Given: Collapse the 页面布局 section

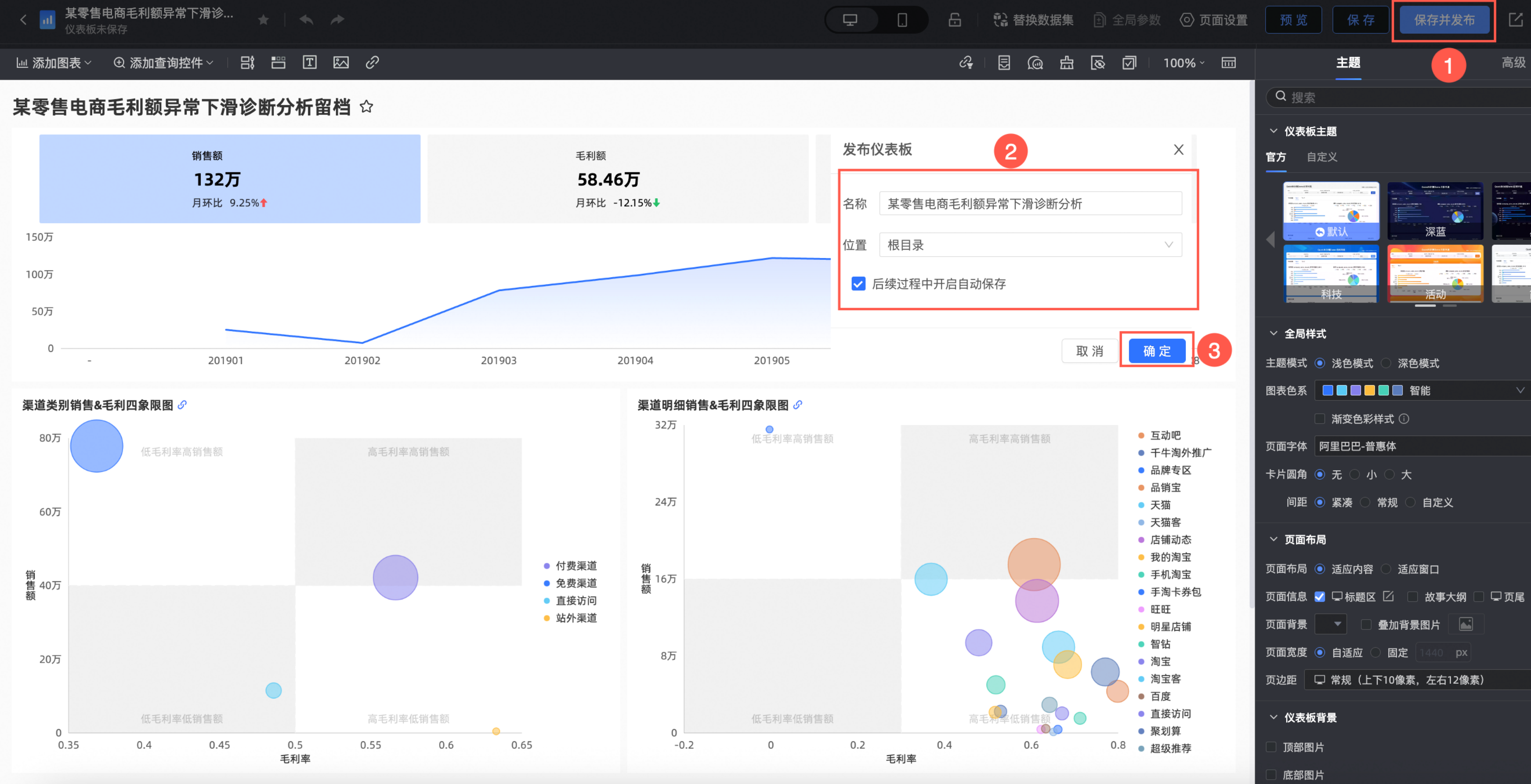Looking at the screenshot, I should coord(1273,539).
